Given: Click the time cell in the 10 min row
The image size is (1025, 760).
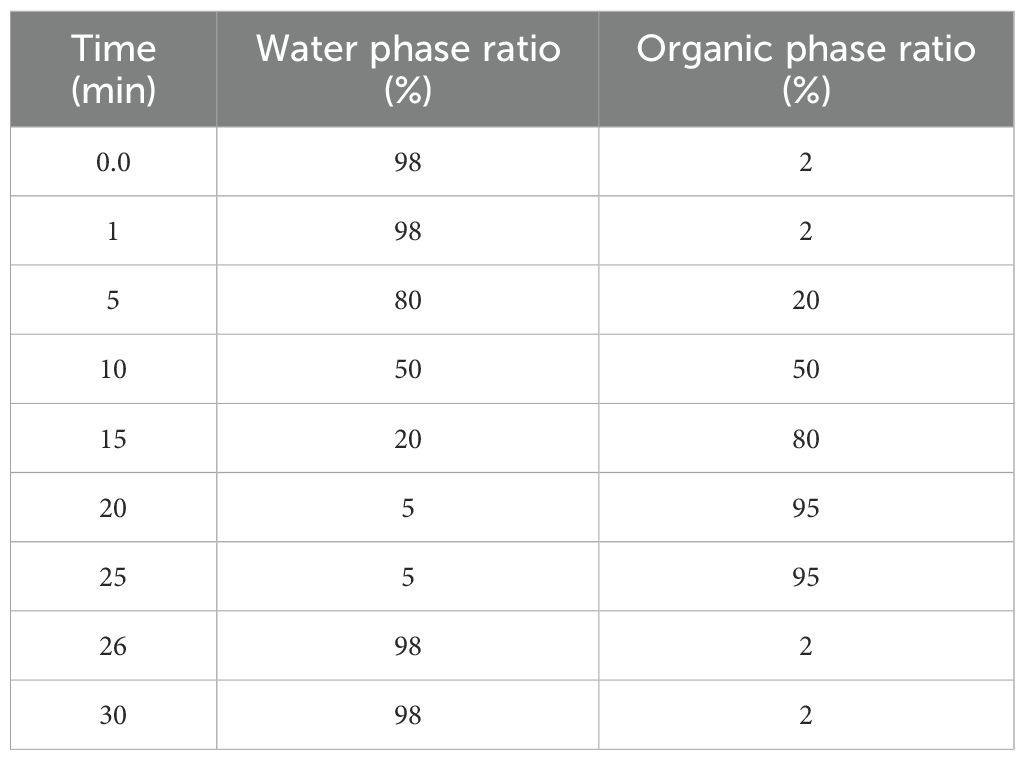Looking at the screenshot, I should tap(113, 370).
